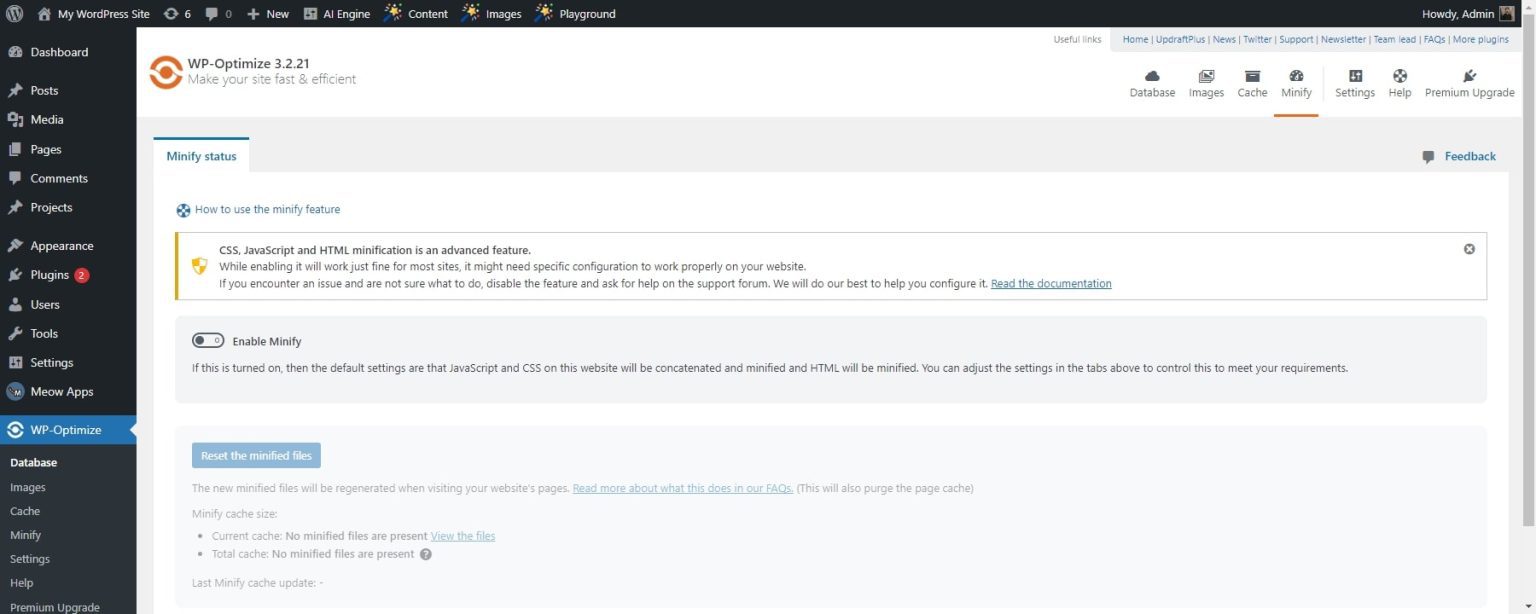Open Playground from the admin bar
Image resolution: width=1536 pixels, height=614 pixels.
[x=576, y=13]
